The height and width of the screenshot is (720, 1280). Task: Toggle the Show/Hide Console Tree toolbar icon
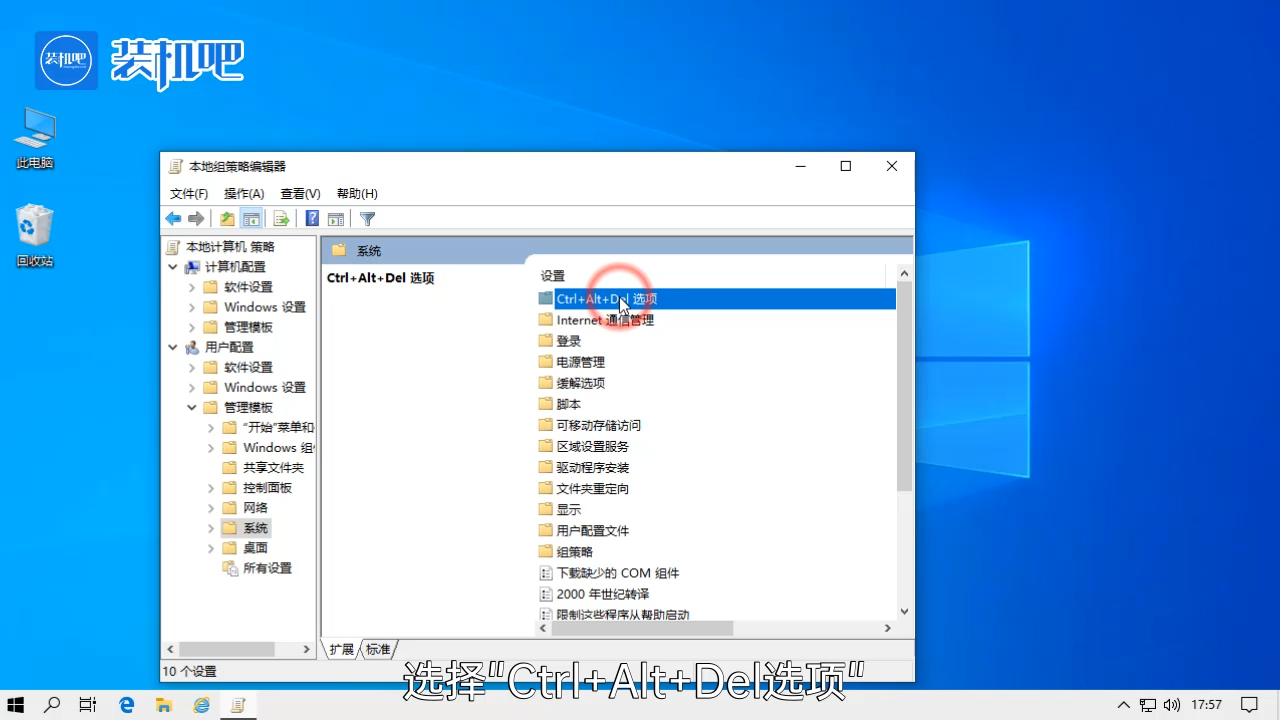[x=250, y=218]
